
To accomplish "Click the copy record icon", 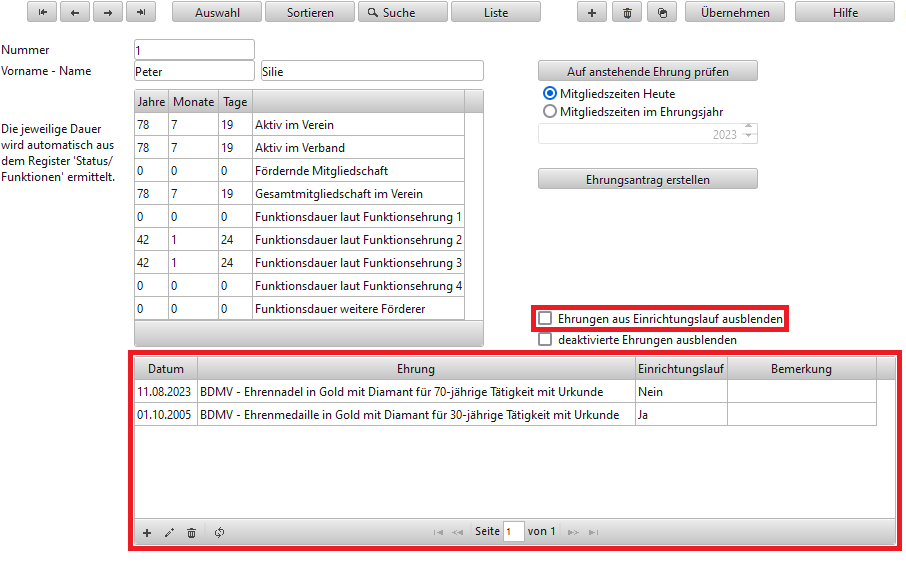I will coord(661,13).
